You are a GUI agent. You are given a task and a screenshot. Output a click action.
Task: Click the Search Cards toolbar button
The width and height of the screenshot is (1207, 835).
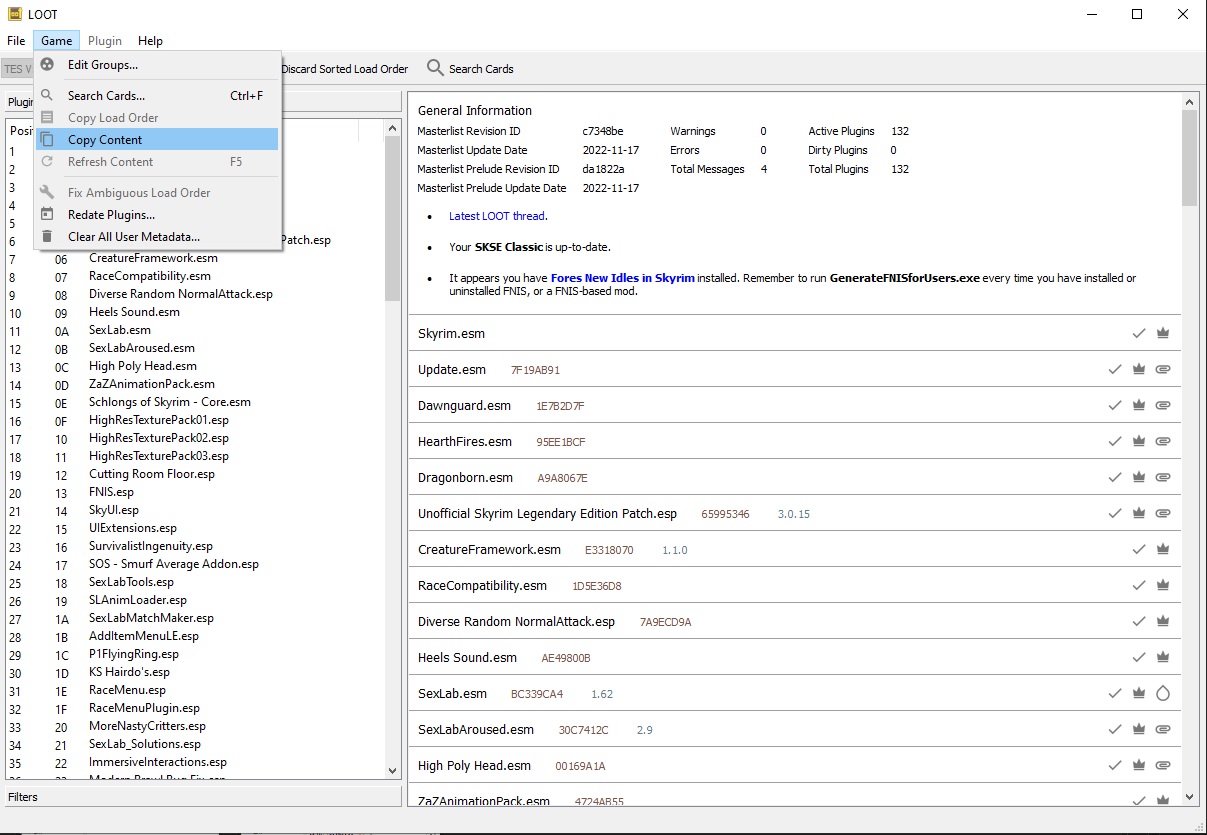(470, 69)
